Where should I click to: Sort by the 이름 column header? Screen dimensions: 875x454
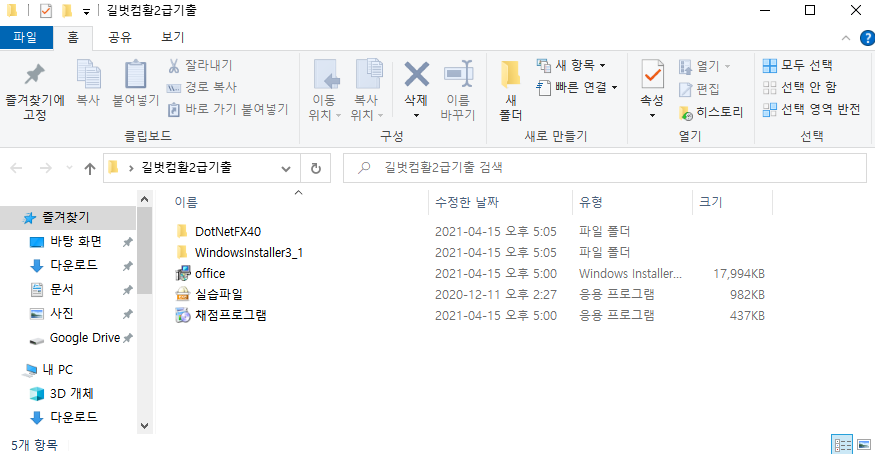(x=186, y=202)
